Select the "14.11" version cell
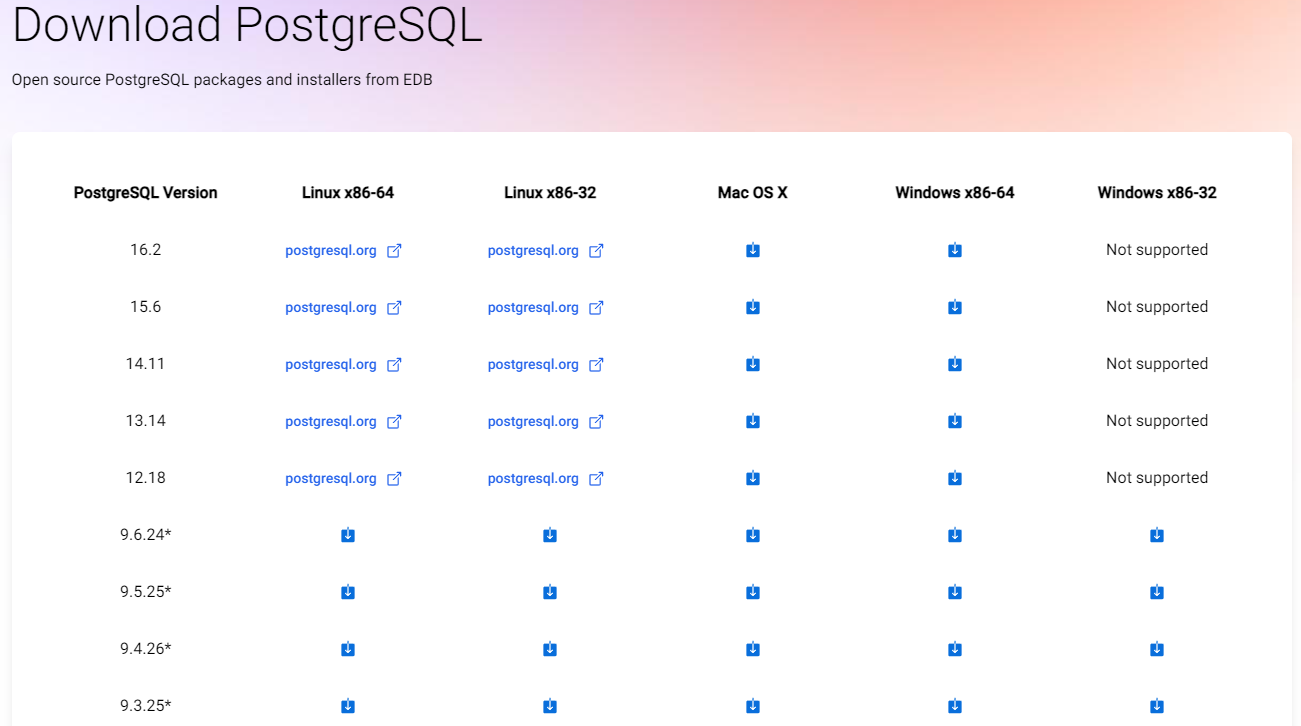Viewport: 1301px width, 726px height. point(145,364)
